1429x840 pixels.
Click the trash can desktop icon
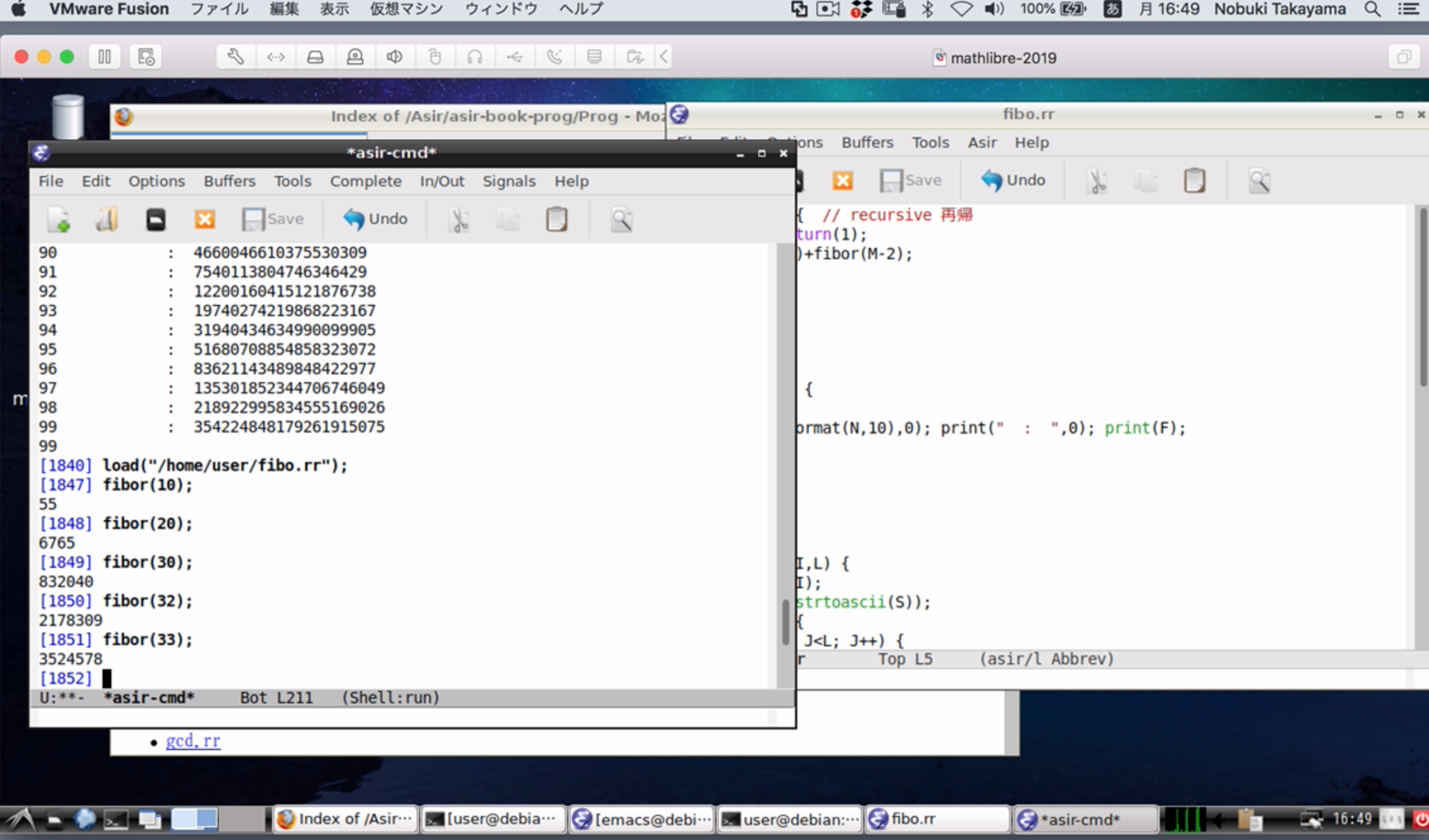[68, 116]
